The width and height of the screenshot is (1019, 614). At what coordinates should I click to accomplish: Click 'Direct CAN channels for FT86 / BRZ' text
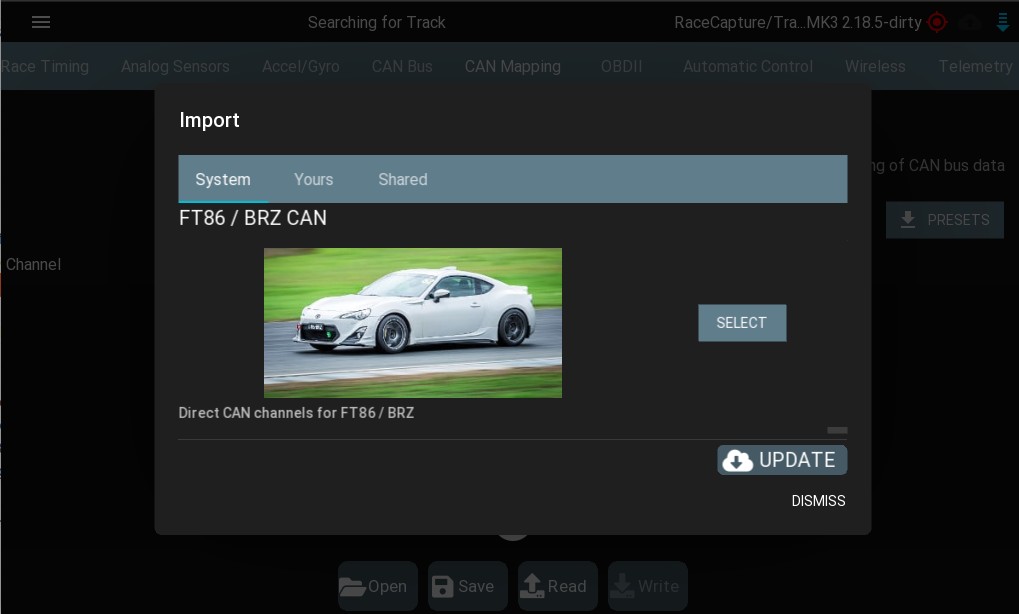coord(296,413)
